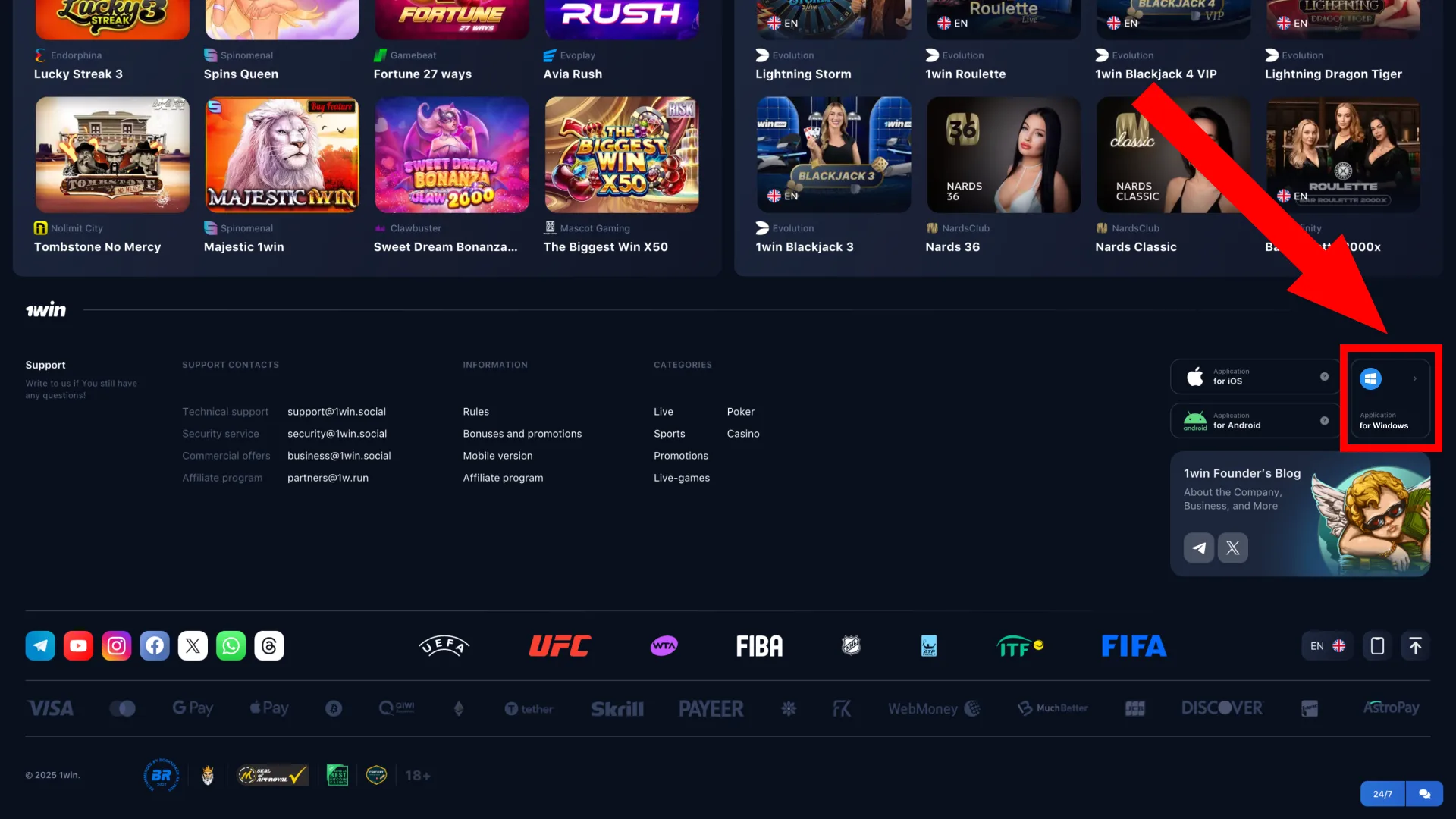1456x819 pixels.
Task: Email support@1win.social address
Action: click(x=337, y=412)
